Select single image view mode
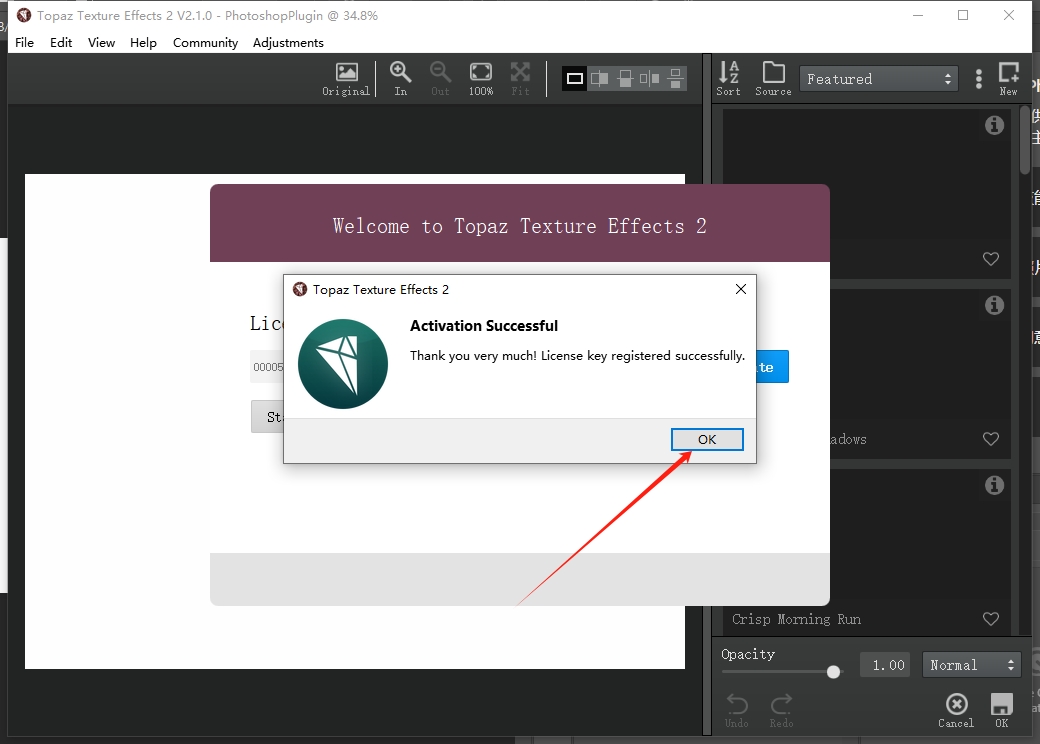The height and width of the screenshot is (744, 1040). pos(575,79)
